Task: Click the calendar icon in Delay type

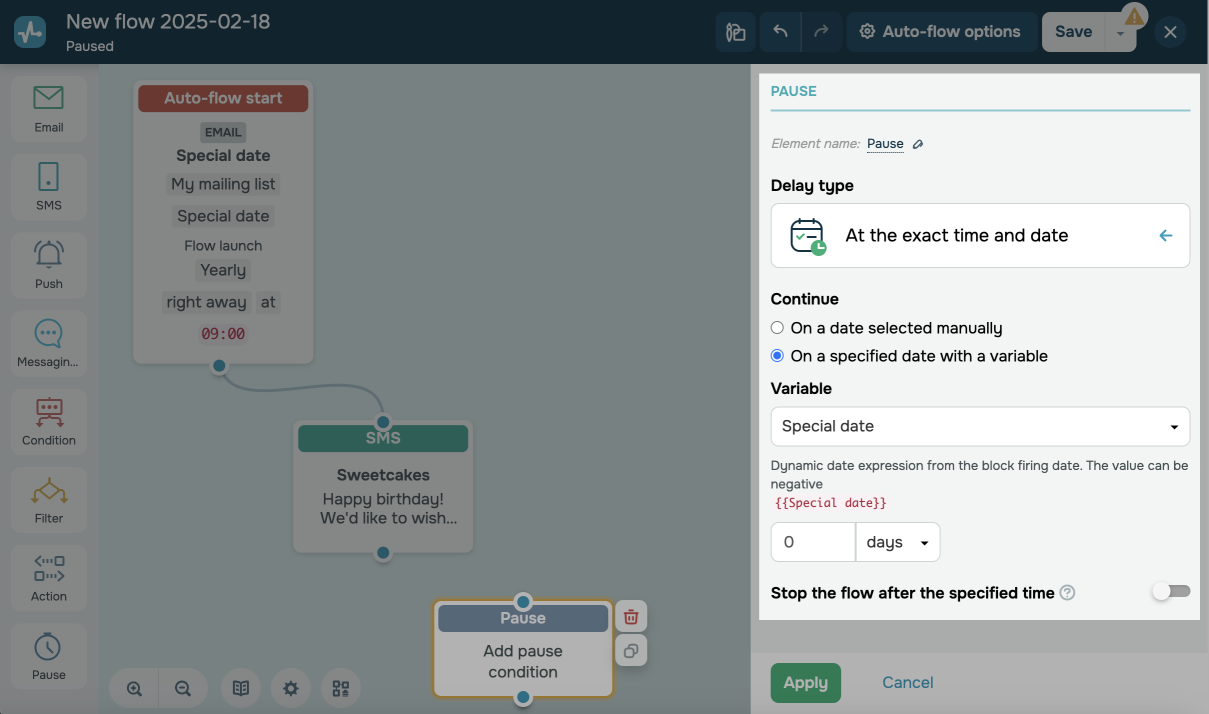Action: (808, 236)
